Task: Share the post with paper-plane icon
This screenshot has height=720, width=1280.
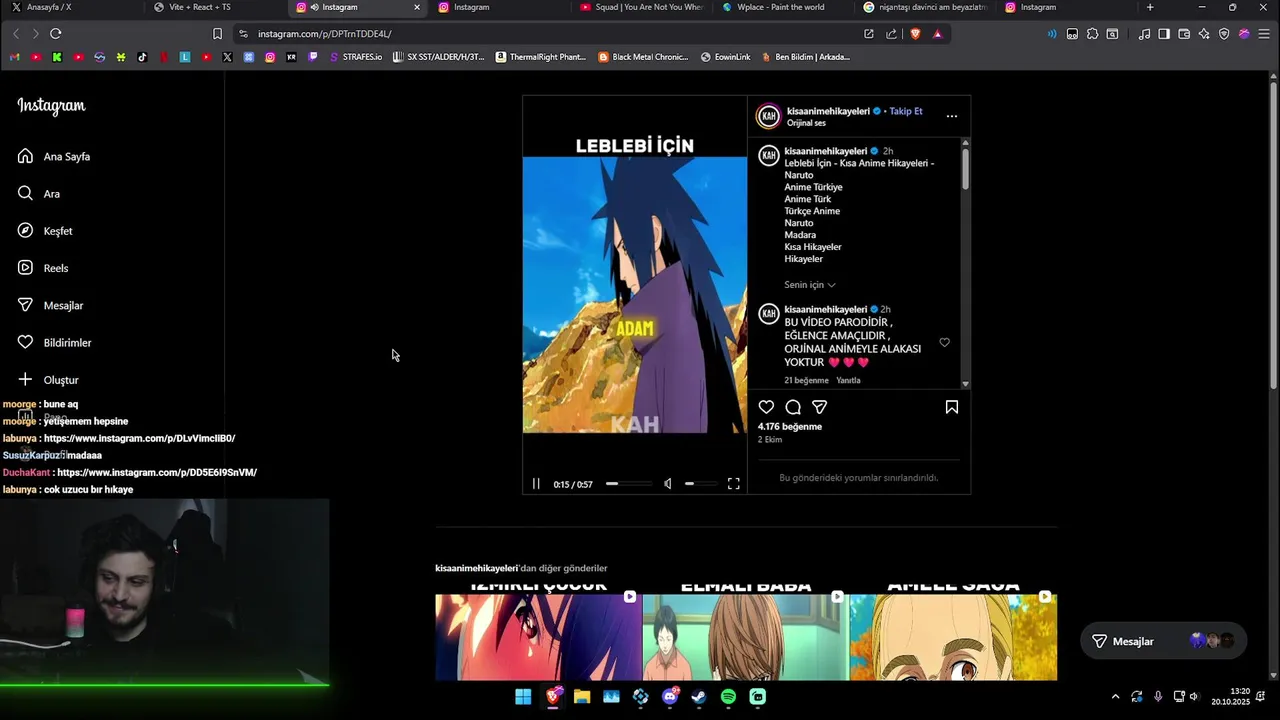Action: click(x=820, y=407)
